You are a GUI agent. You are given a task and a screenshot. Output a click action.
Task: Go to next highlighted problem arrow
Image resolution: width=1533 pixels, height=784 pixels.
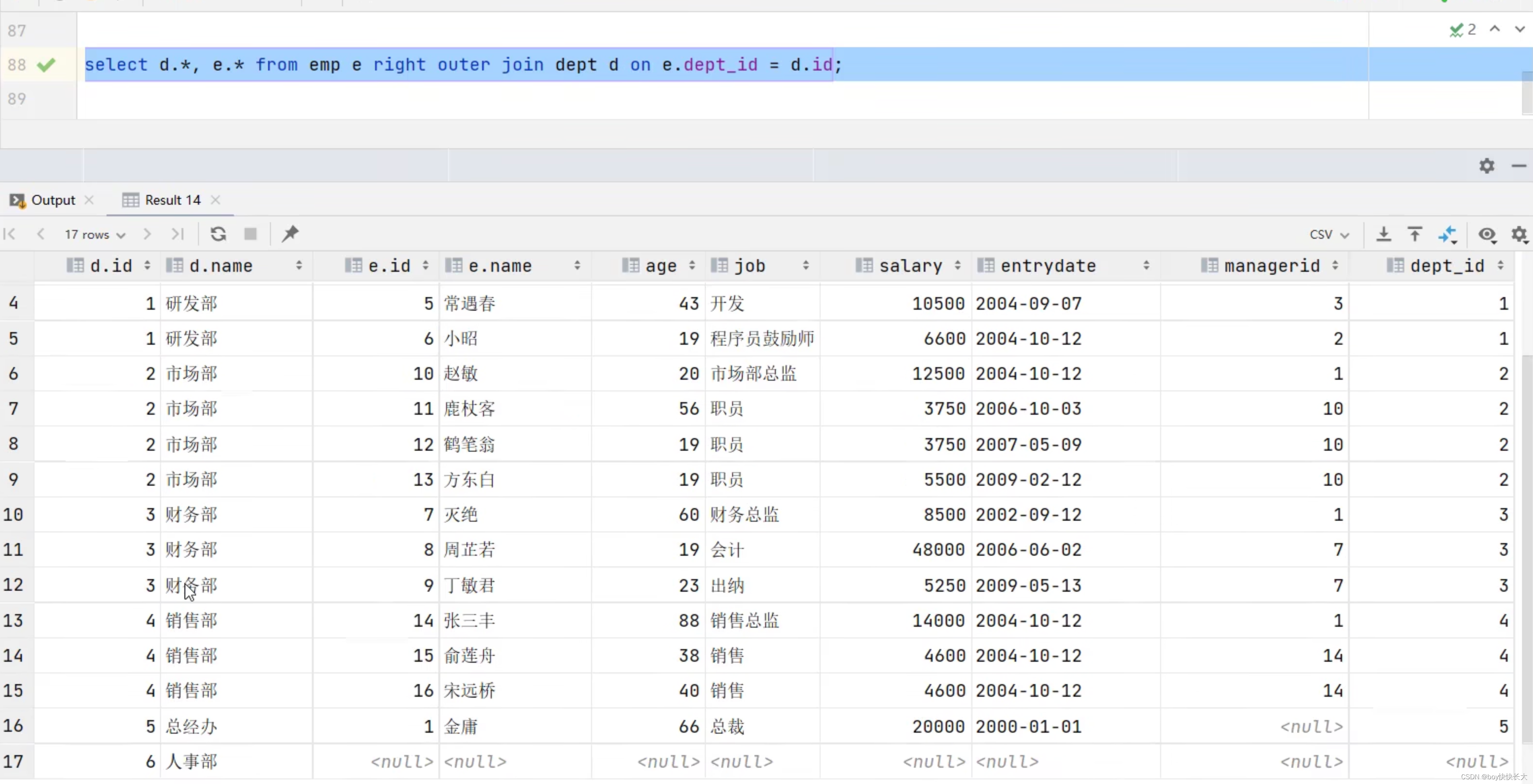click(1519, 28)
